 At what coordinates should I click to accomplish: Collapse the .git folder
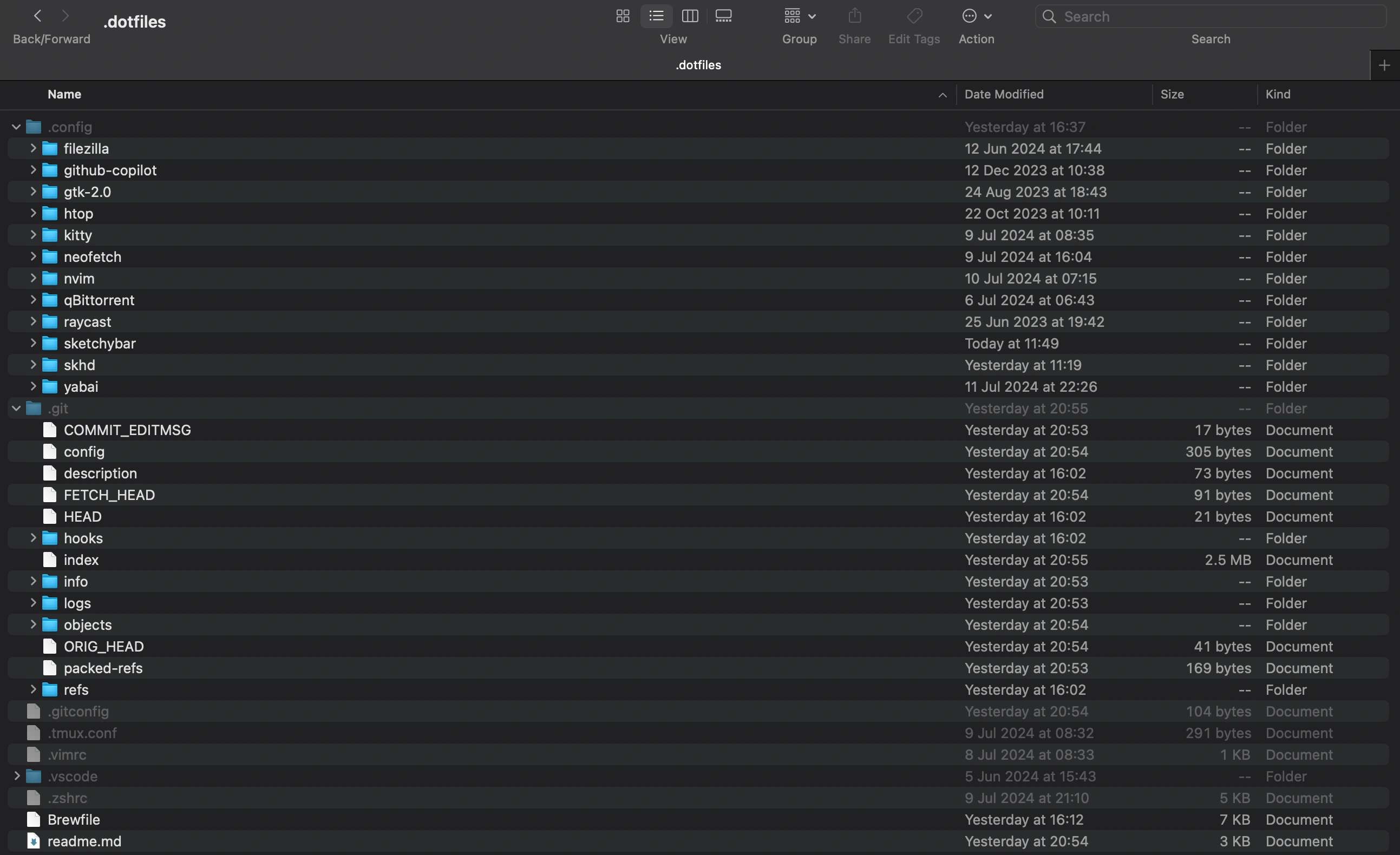[16, 409]
